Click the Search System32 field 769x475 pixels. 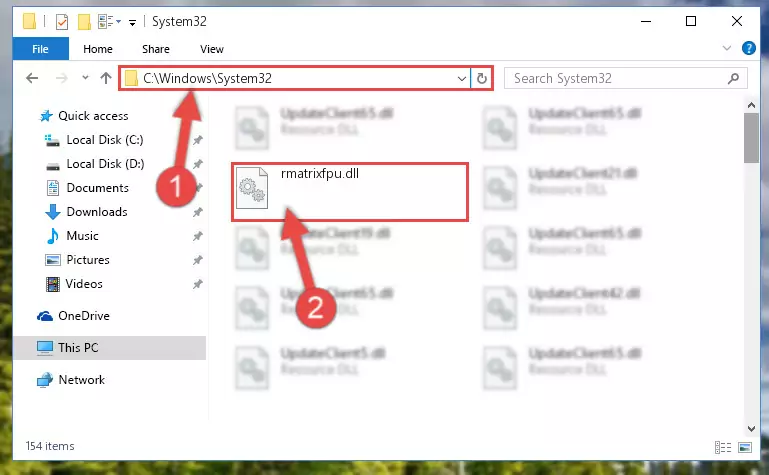click(x=618, y=78)
